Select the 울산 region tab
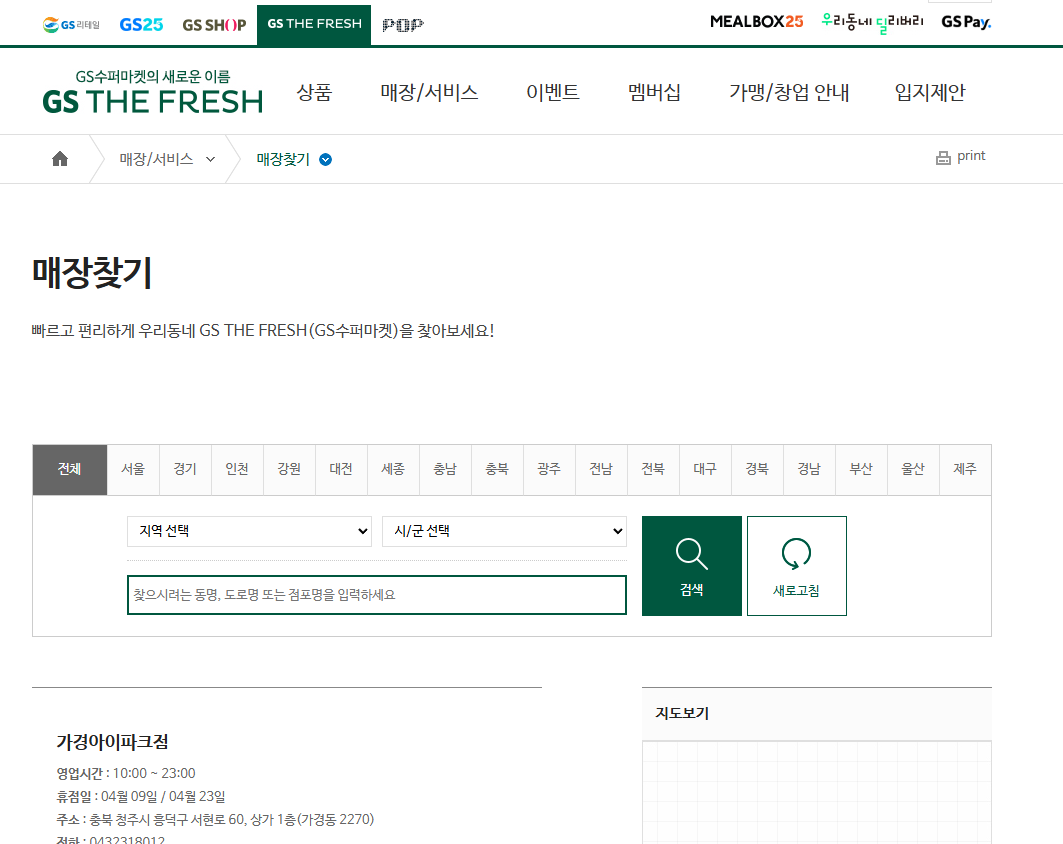The image size is (1063, 844). click(913, 469)
